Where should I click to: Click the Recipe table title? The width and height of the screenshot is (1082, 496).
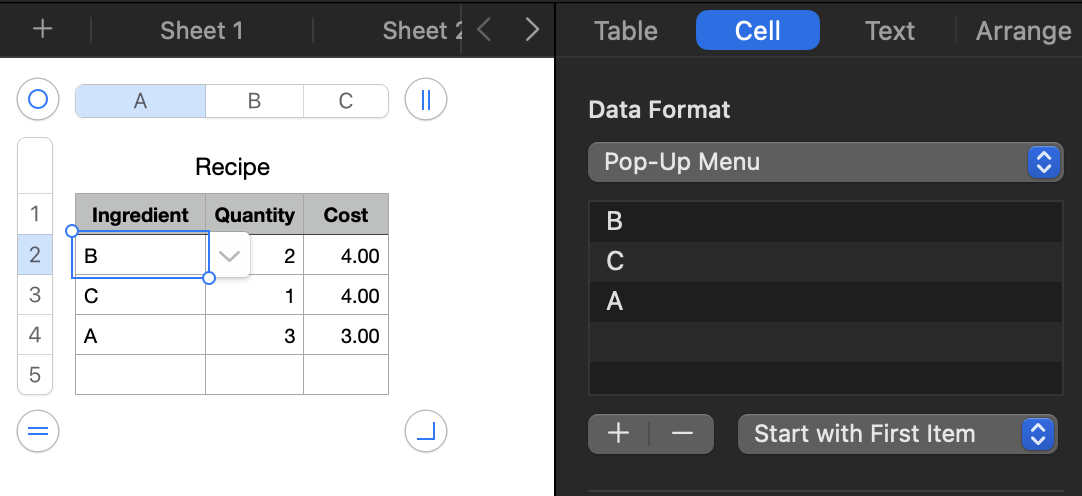(x=232, y=167)
